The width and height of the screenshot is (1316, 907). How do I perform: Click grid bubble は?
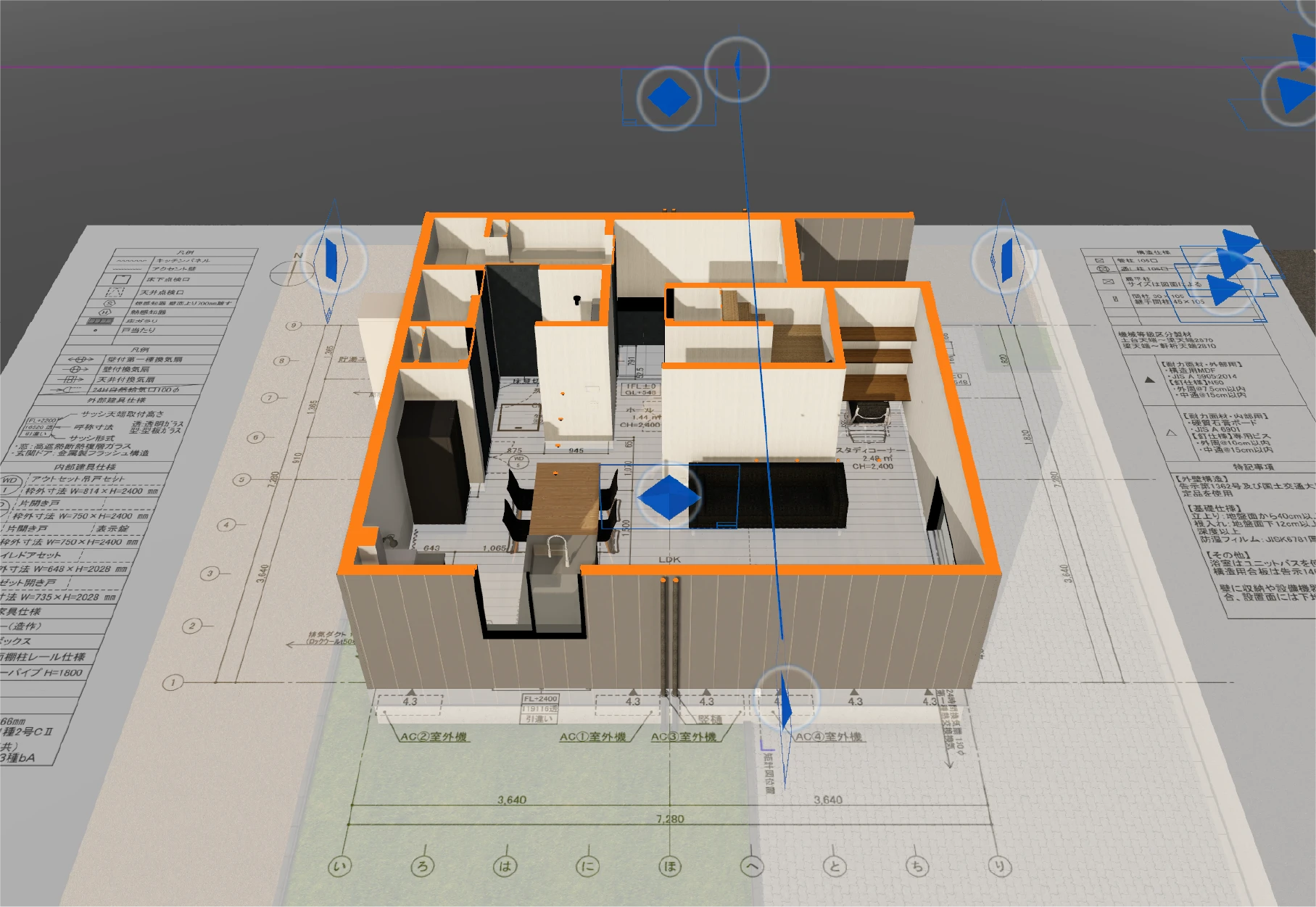point(505,866)
